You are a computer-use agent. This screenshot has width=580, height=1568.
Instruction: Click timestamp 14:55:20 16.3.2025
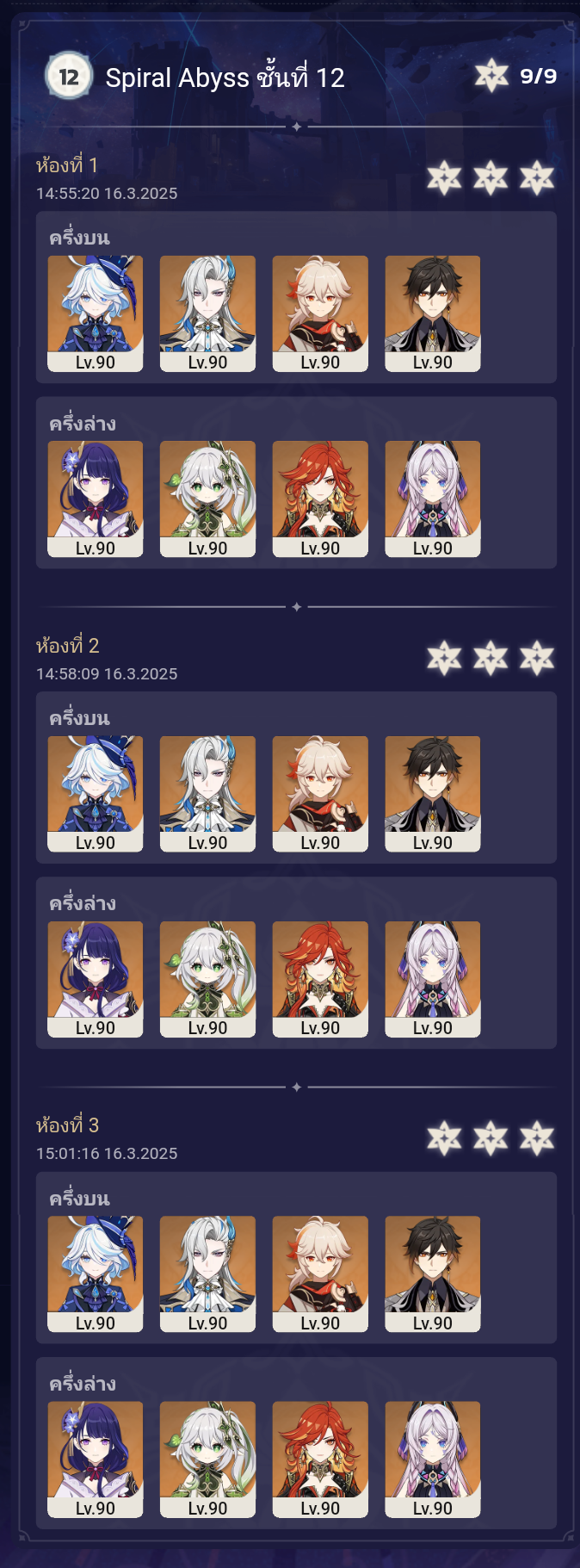pyautogui.click(x=107, y=193)
